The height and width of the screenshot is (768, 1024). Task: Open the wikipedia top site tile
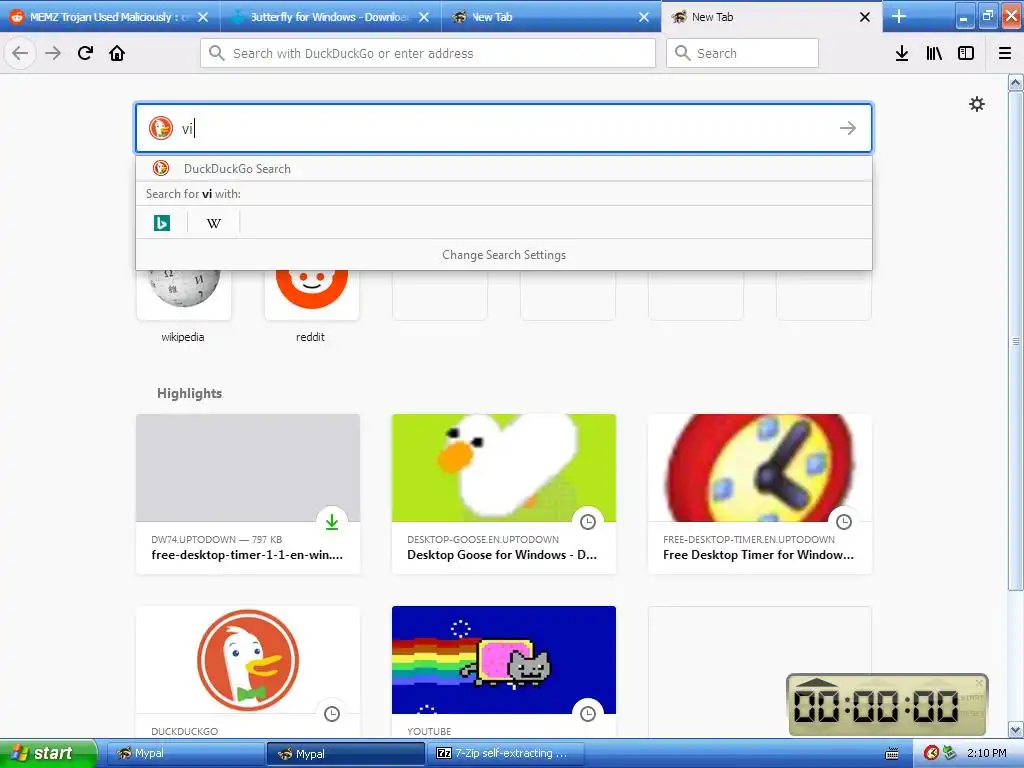click(184, 295)
